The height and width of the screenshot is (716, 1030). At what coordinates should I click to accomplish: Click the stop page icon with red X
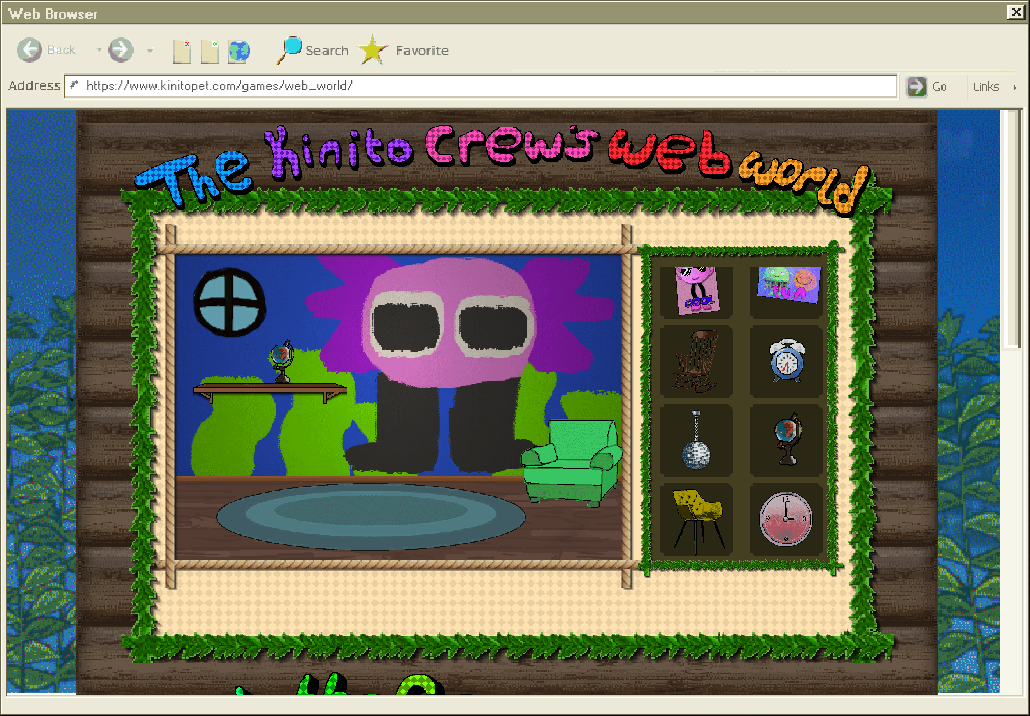[x=182, y=51]
